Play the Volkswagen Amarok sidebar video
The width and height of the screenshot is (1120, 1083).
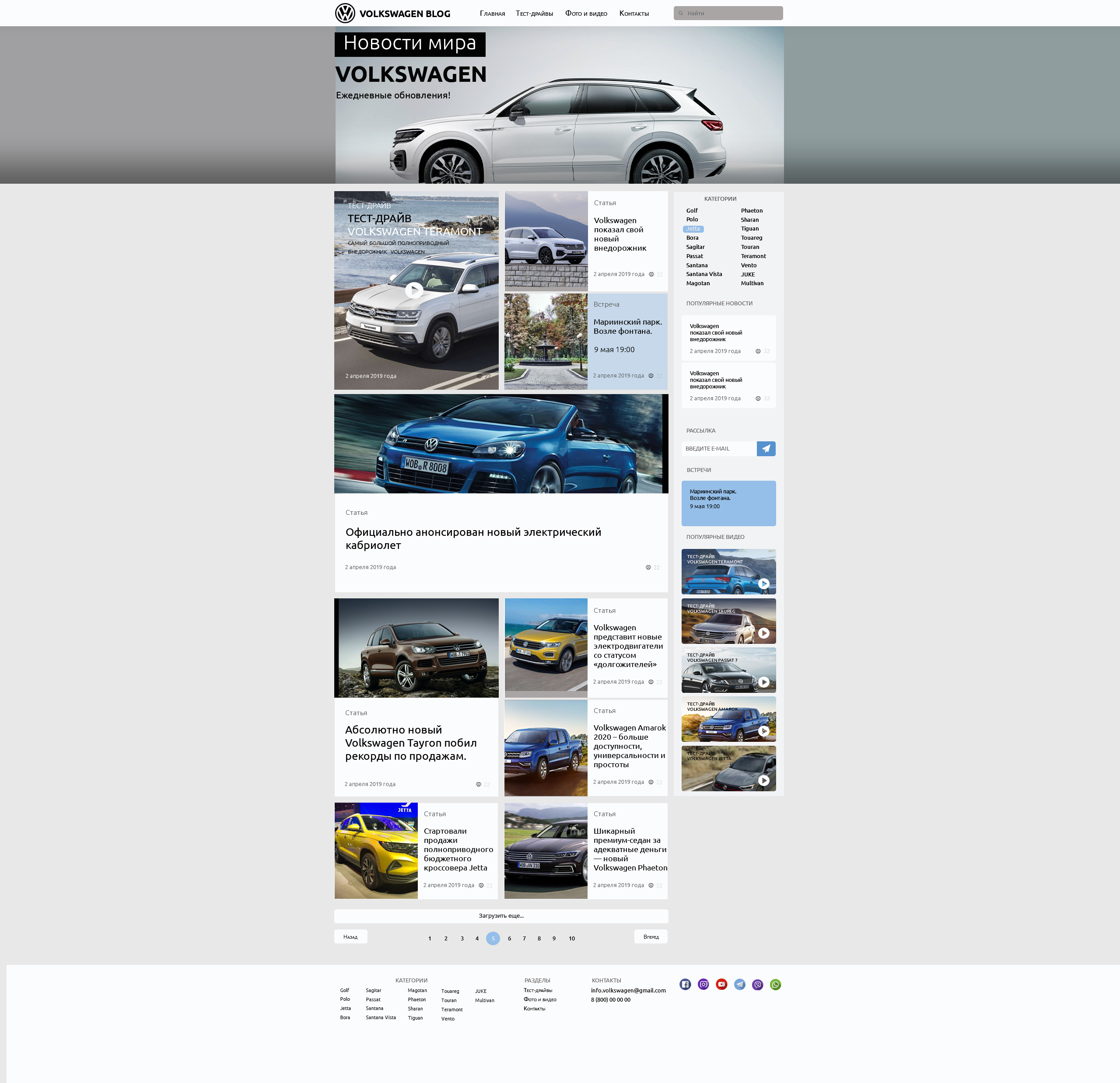tap(763, 731)
